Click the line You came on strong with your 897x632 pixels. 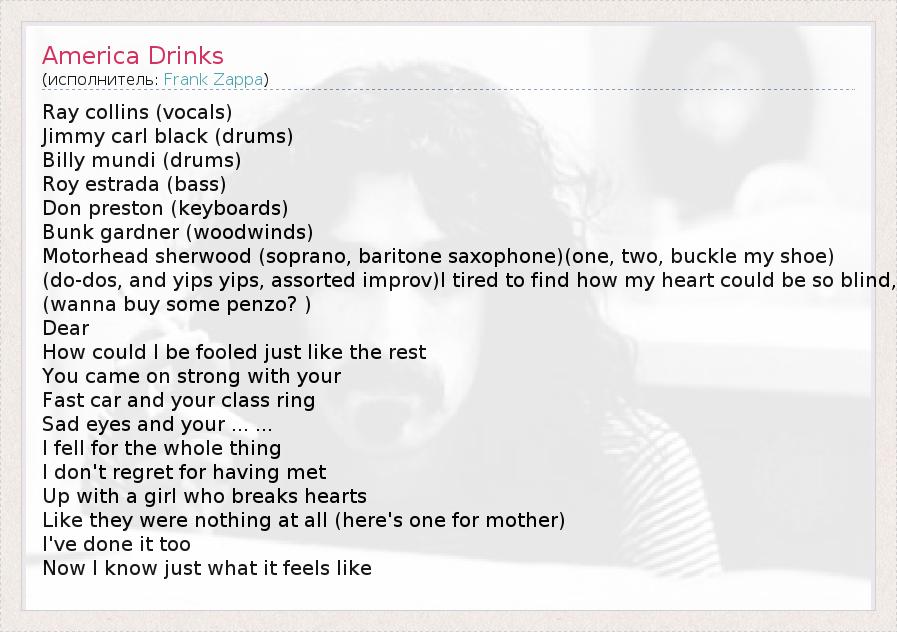[191, 376]
